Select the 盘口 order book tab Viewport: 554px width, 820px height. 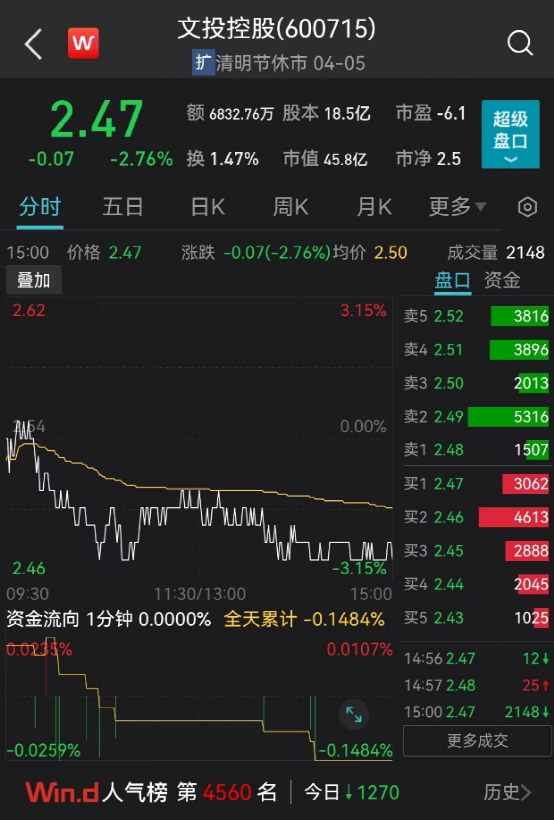453,281
